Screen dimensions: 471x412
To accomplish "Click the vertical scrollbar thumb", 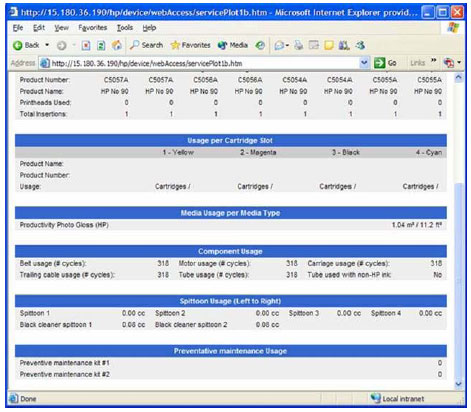I will click(x=459, y=281).
